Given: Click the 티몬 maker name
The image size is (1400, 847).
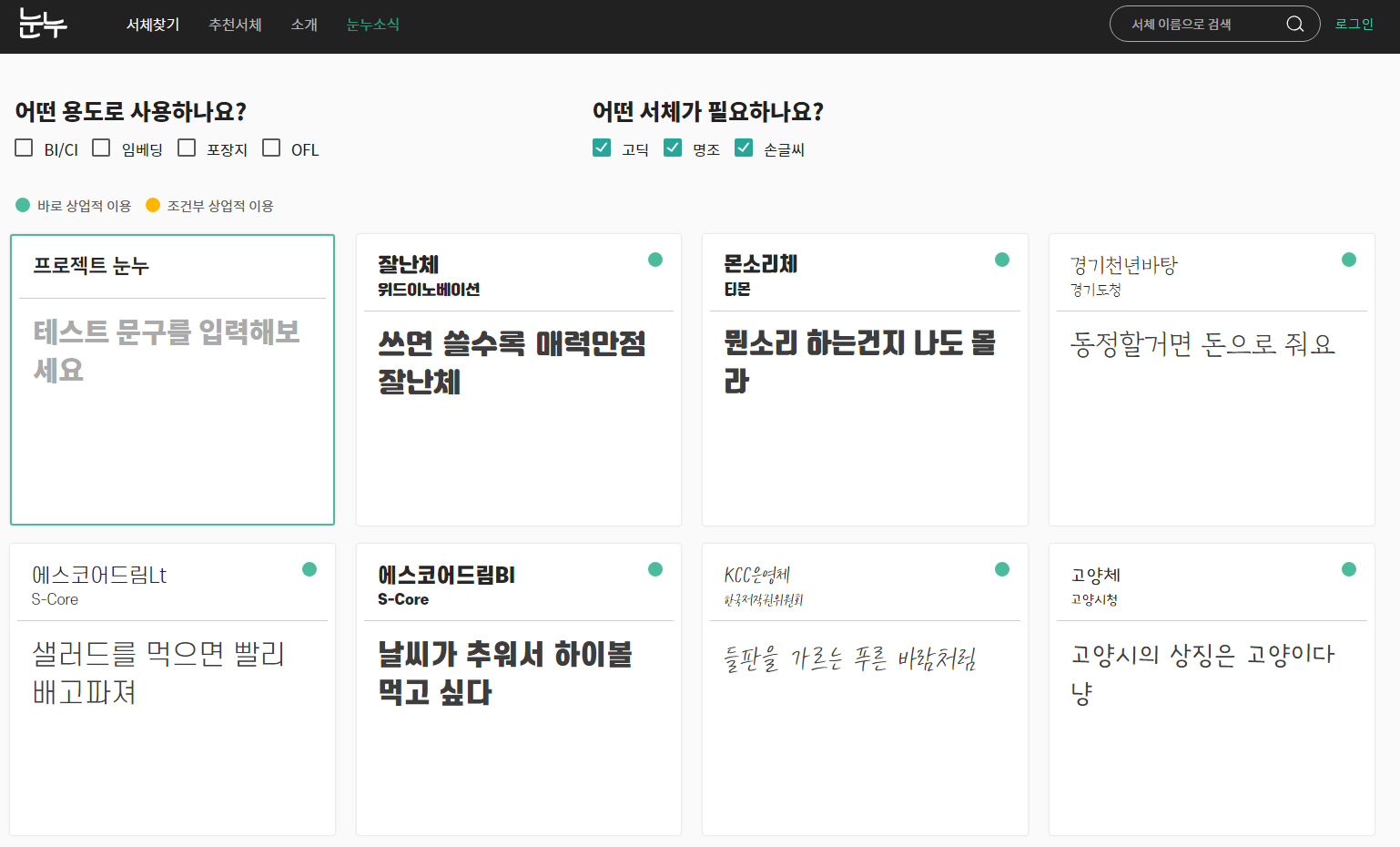Looking at the screenshot, I should [x=737, y=290].
